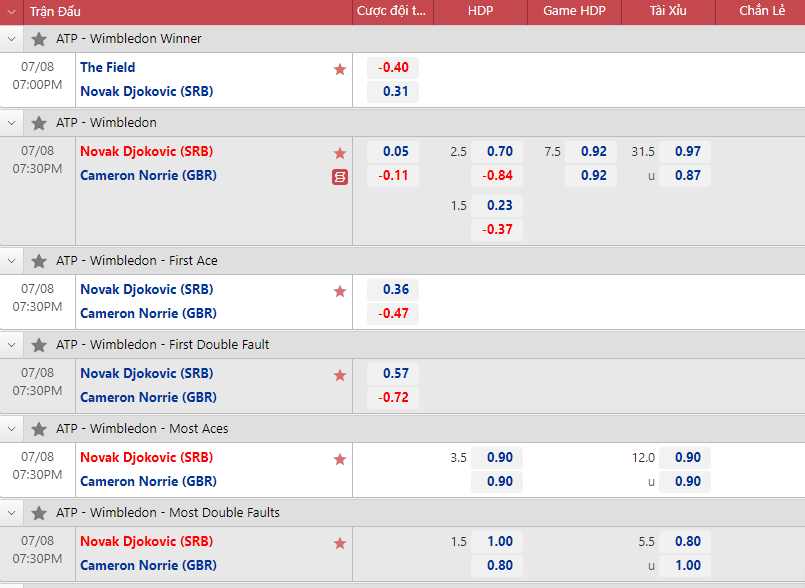This screenshot has width=805, height=588.
Task: Open The Field team name
Action: click(x=108, y=67)
